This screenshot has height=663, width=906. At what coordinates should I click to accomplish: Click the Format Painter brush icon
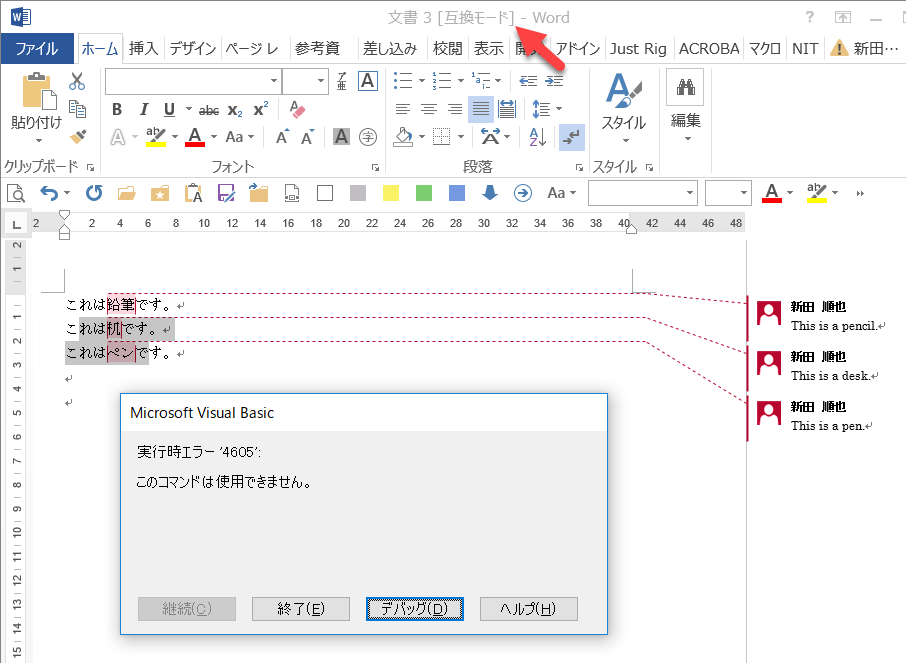77,136
